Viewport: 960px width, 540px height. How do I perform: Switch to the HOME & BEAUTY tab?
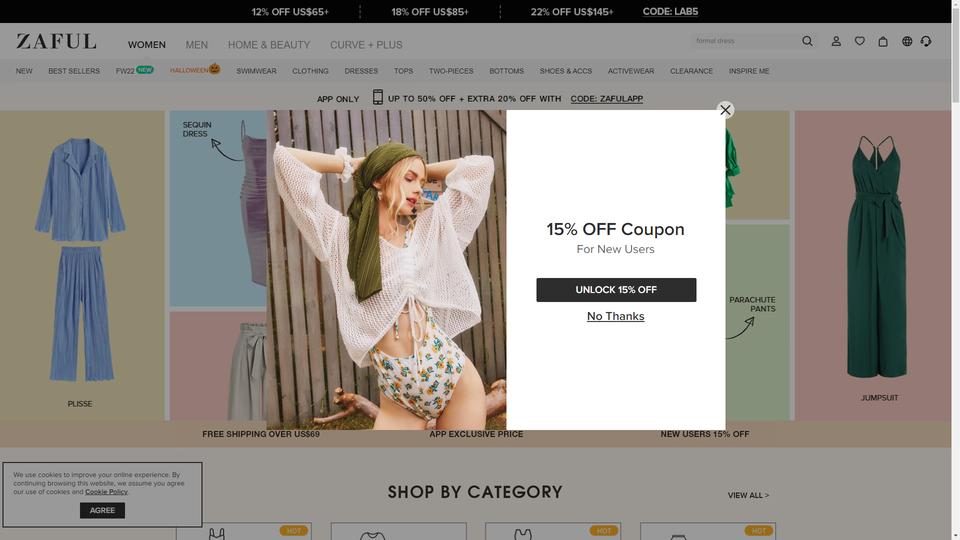[269, 45]
